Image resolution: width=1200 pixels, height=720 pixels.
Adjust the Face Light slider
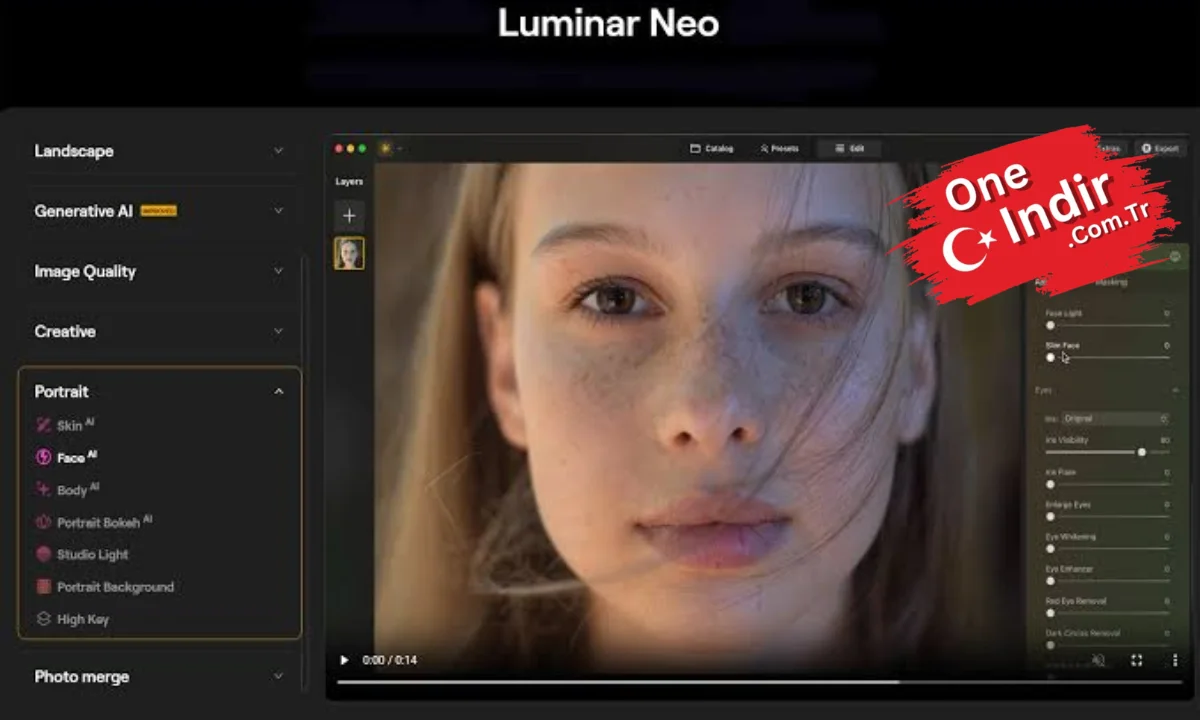click(1108, 325)
